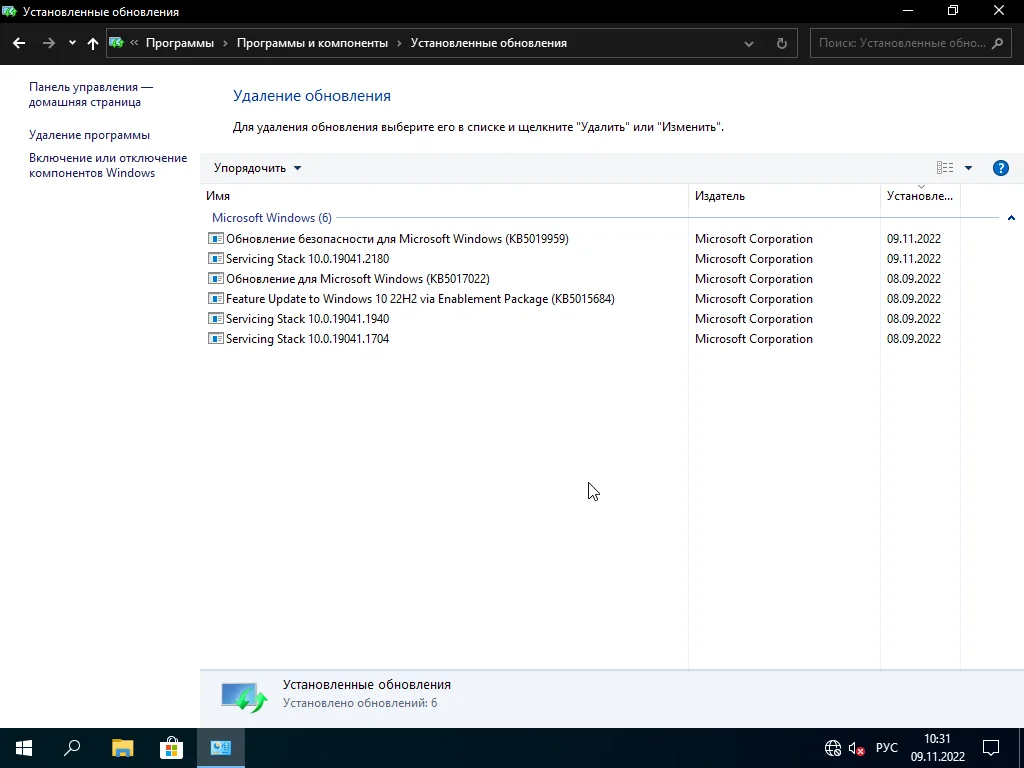Select the Программы и компоненты breadcrumb
This screenshot has width=1024, height=768.
[312, 43]
